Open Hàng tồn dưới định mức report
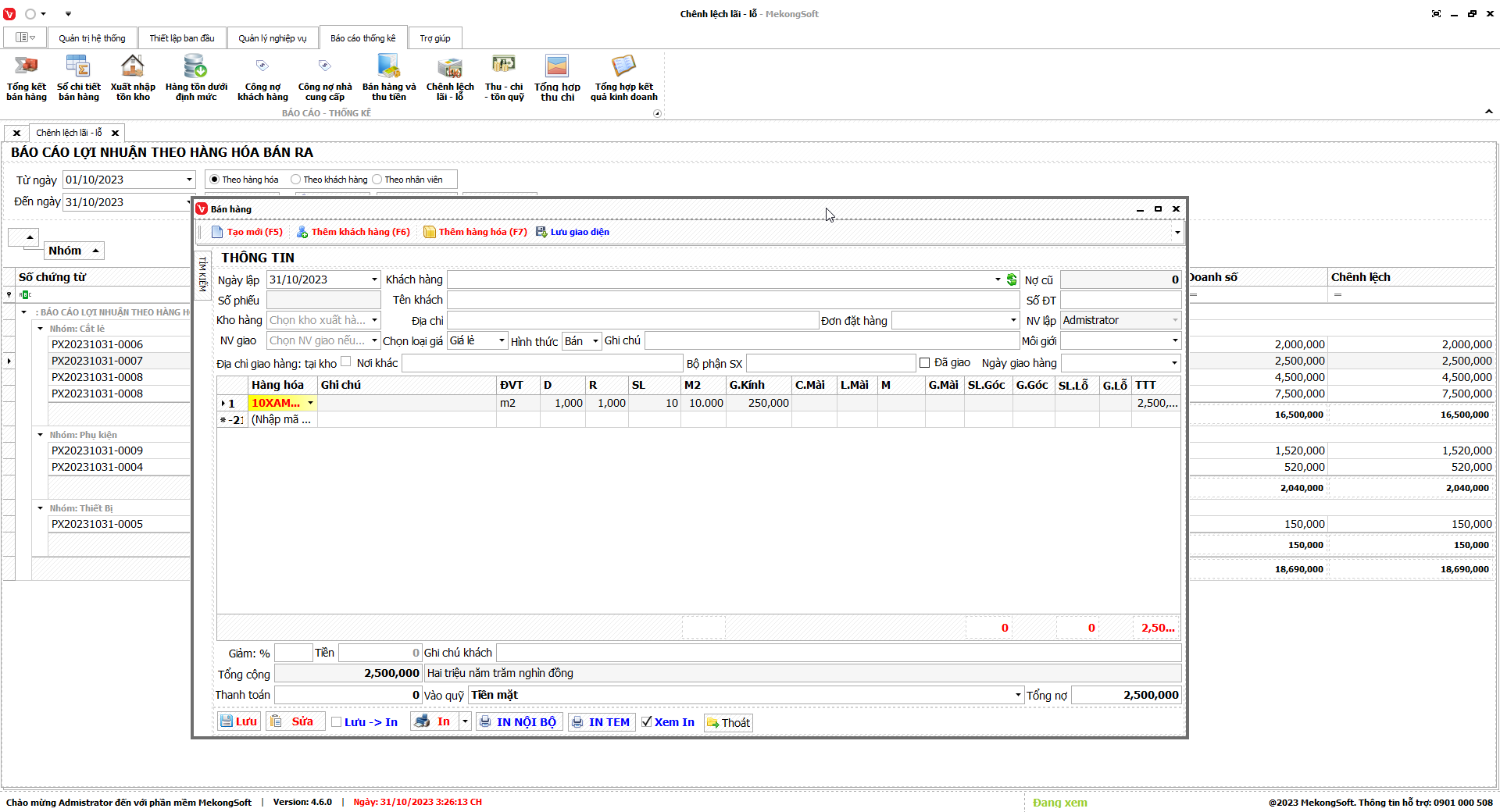The image size is (1500, 812). (x=196, y=77)
